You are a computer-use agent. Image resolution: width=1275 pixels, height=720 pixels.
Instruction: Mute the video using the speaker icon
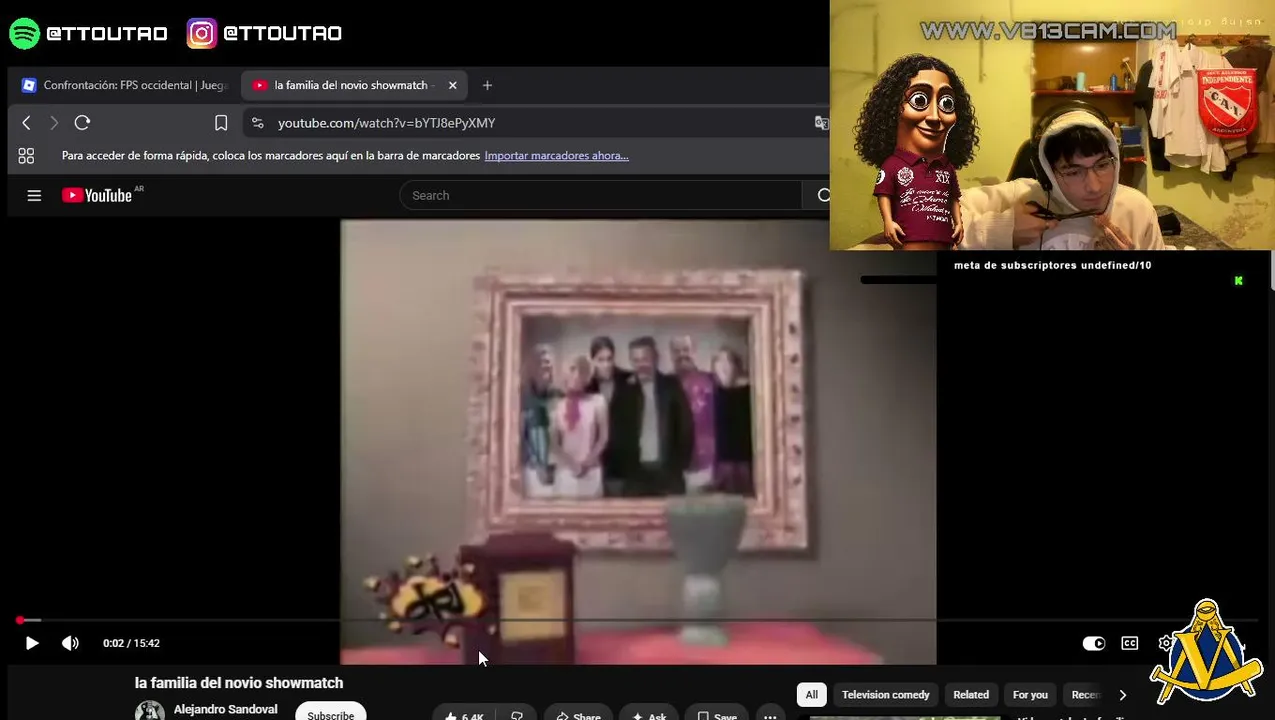[70, 643]
